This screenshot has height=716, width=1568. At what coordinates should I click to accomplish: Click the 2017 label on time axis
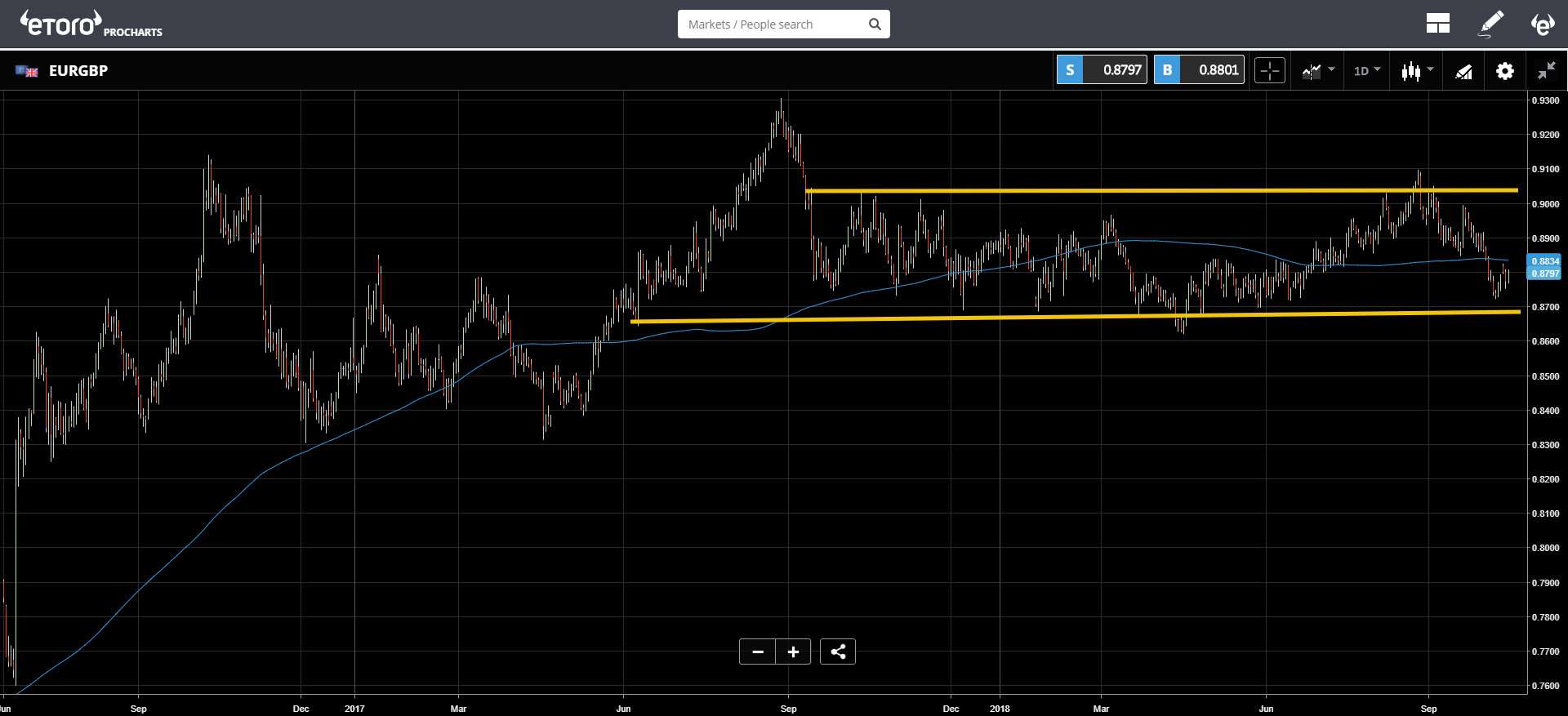coord(354,709)
